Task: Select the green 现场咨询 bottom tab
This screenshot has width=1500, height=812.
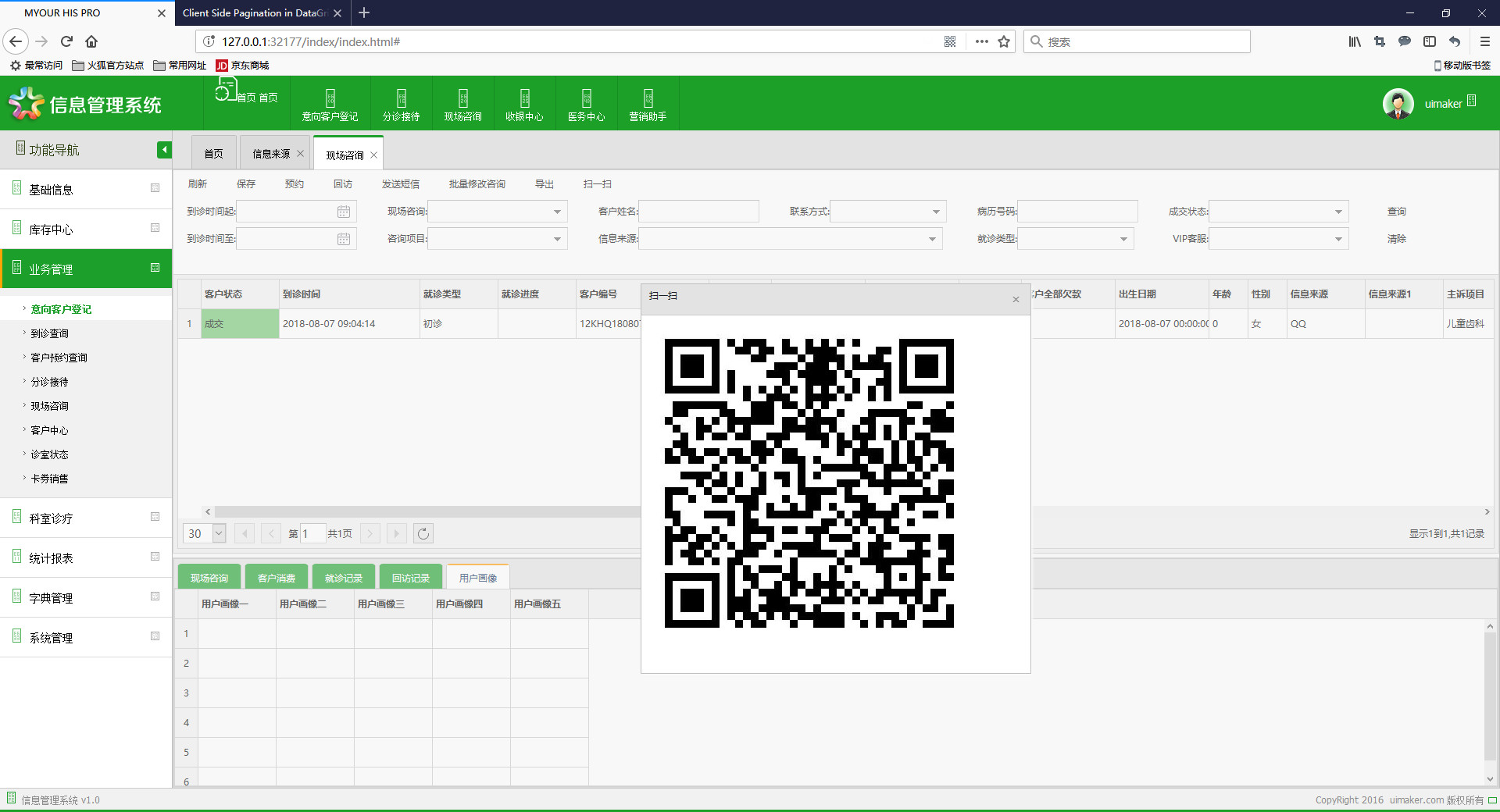Action: (209, 578)
